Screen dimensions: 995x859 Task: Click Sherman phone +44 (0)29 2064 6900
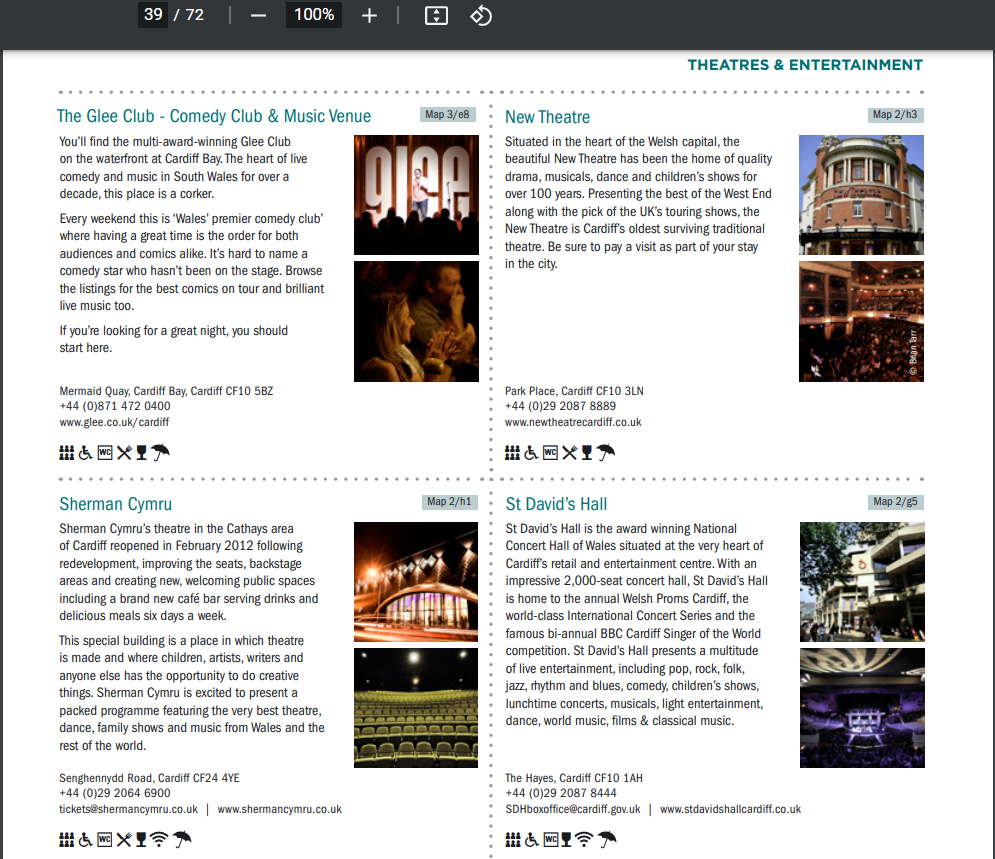[x=115, y=793]
